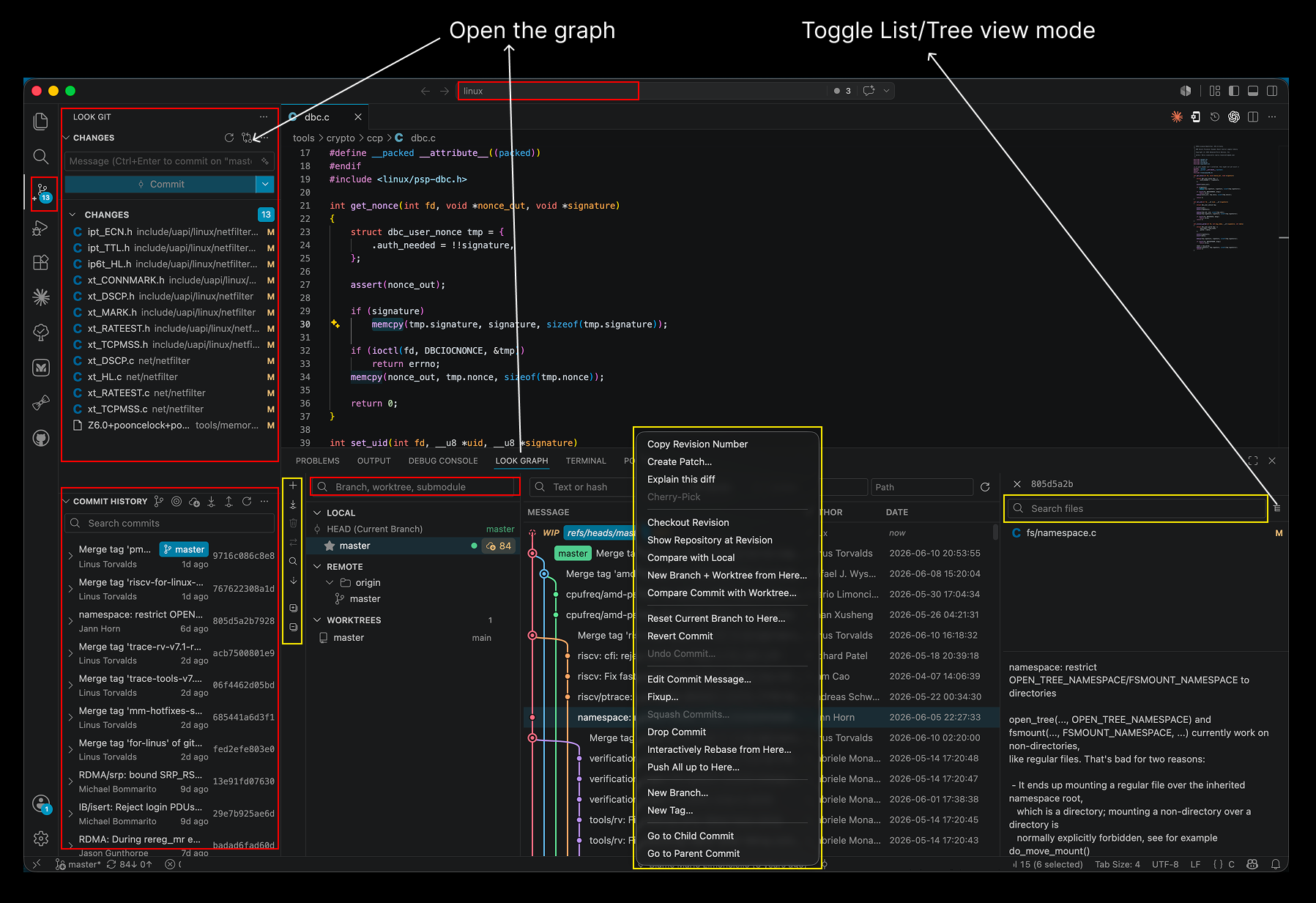
Task: Toggle List/Tree view mode icon
Action: click(x=1277, y=508)
